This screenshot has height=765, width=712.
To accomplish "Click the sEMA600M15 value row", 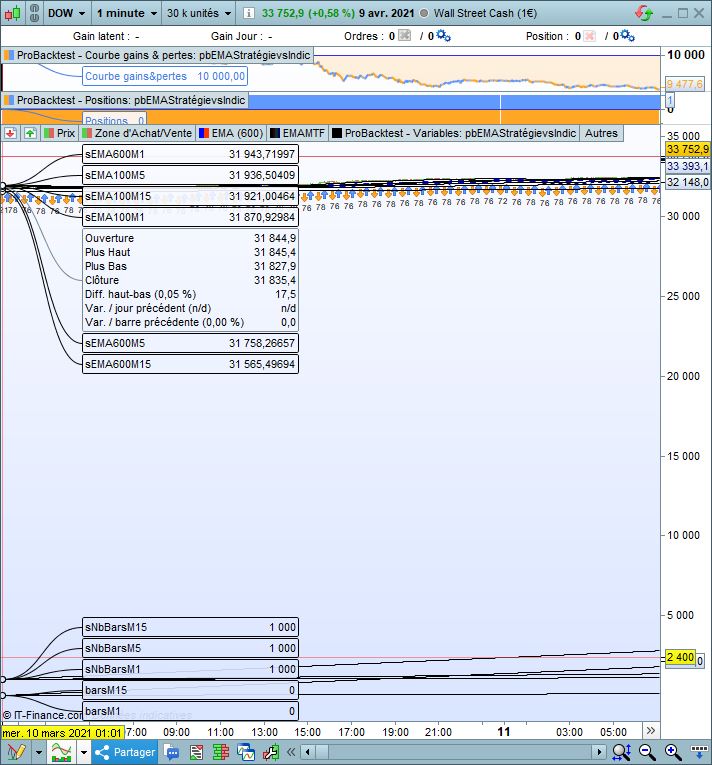I will (x=190, y=364).
